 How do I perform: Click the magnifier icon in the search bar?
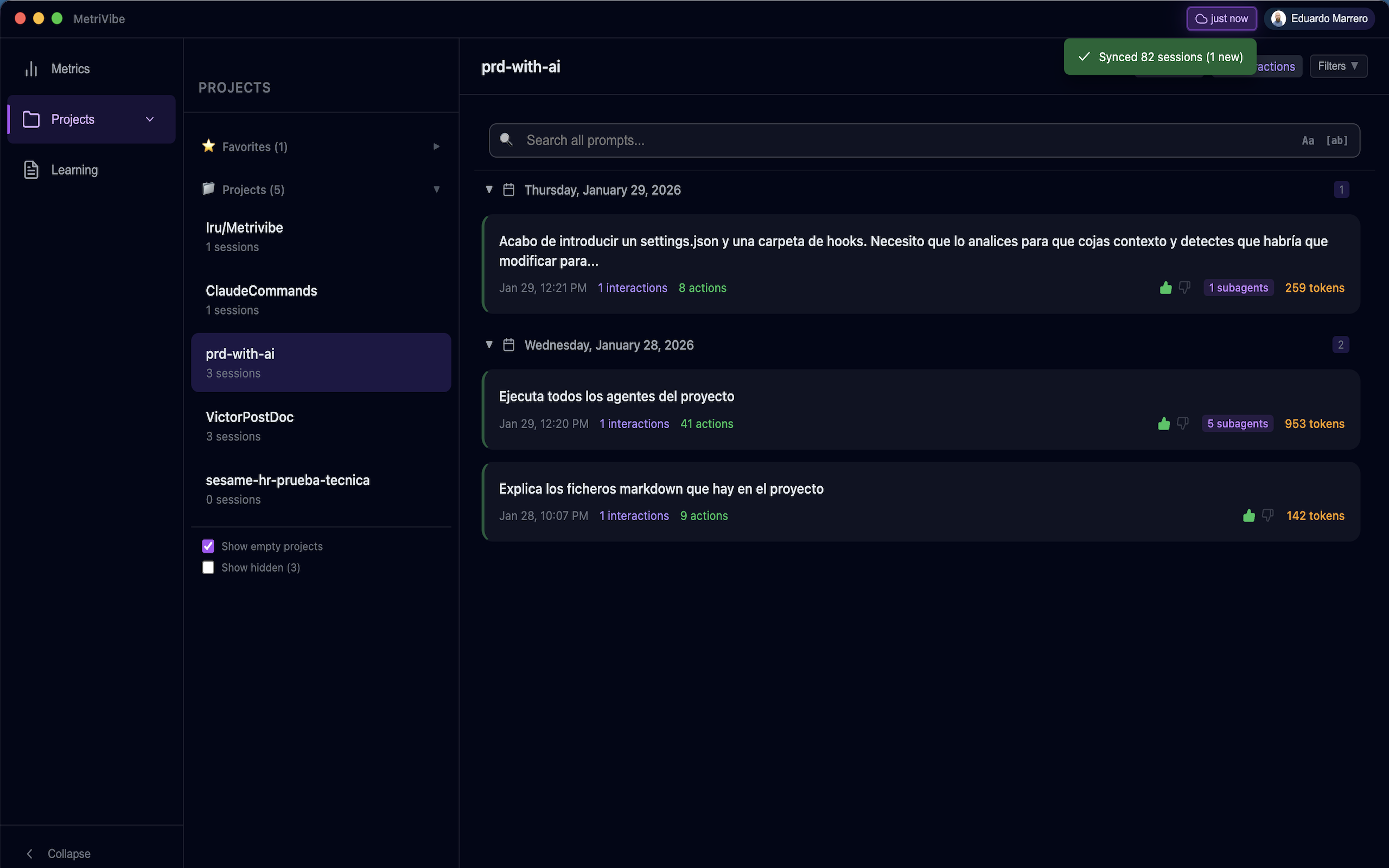coord(506,139)
